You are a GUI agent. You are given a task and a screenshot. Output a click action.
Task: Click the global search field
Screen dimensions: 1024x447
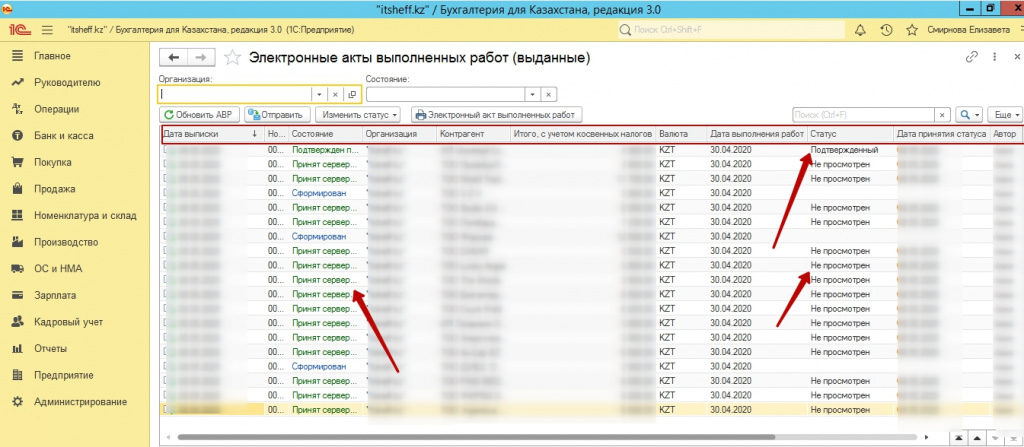730,30
